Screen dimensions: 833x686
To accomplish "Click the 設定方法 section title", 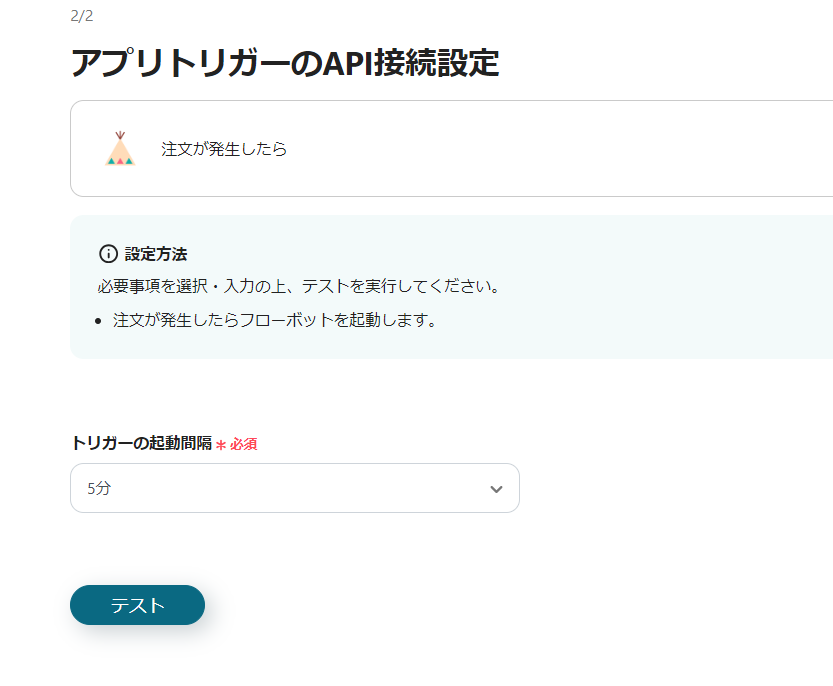I will (x=156, y=253).
